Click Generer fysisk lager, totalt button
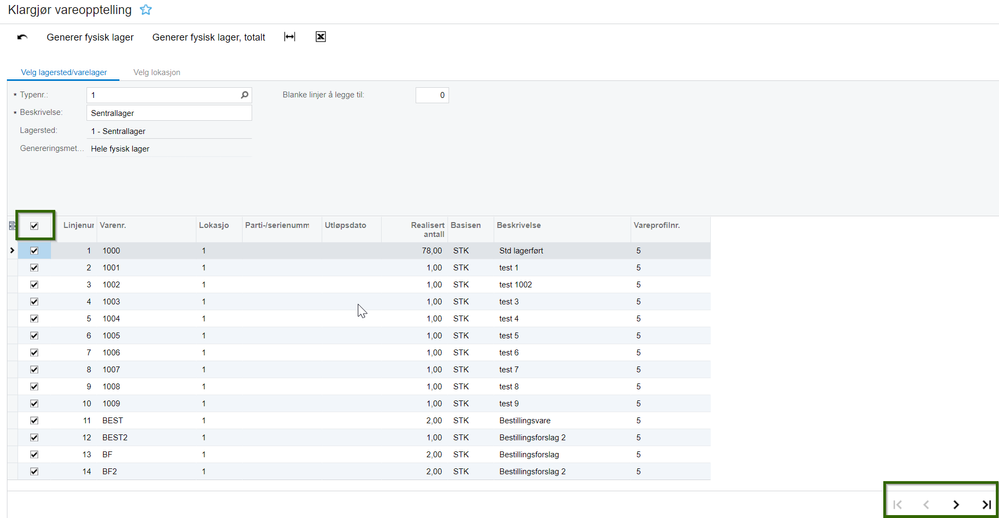 208,37
